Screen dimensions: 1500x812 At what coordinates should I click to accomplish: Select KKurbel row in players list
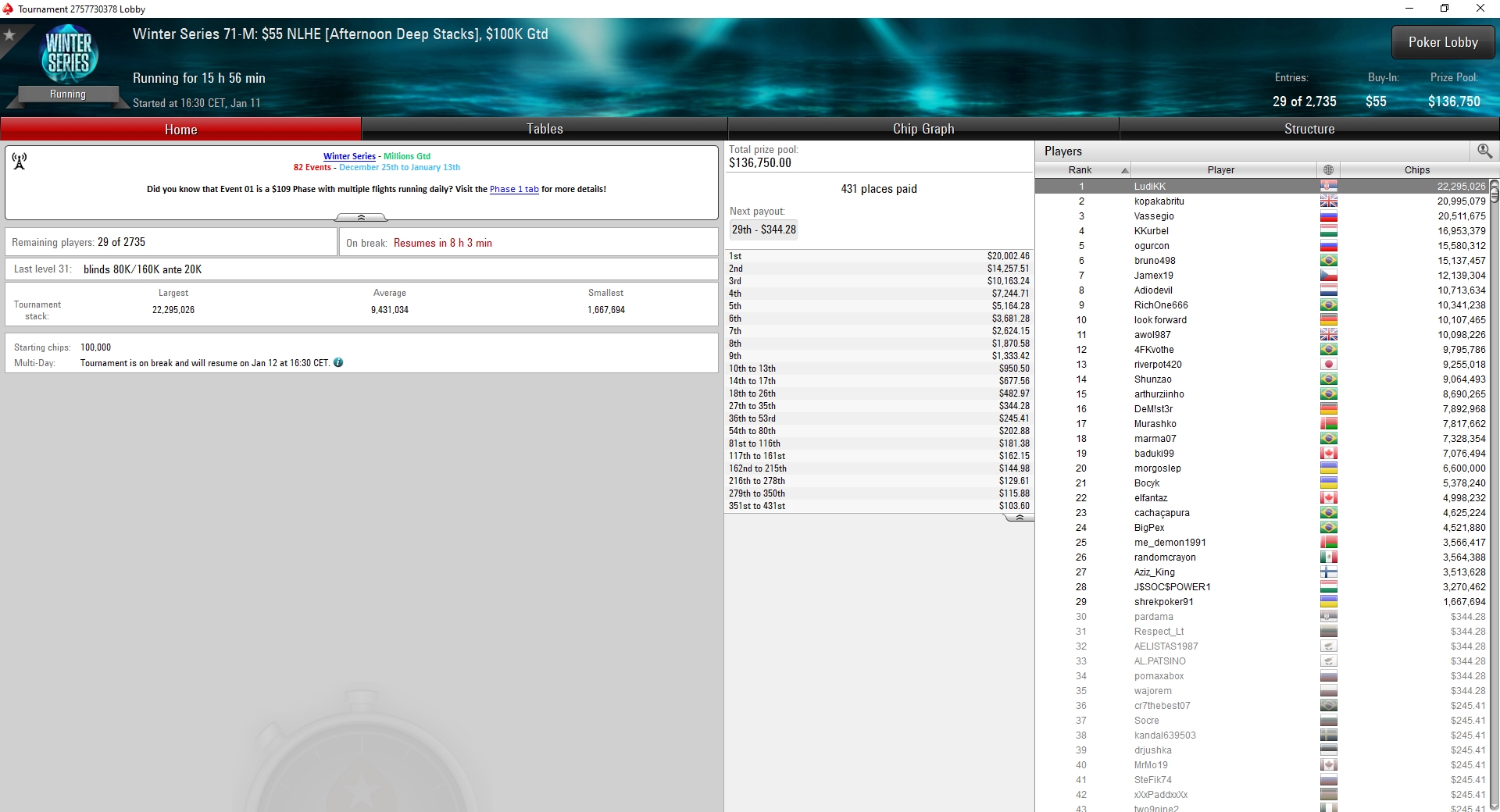[1262, 231]
